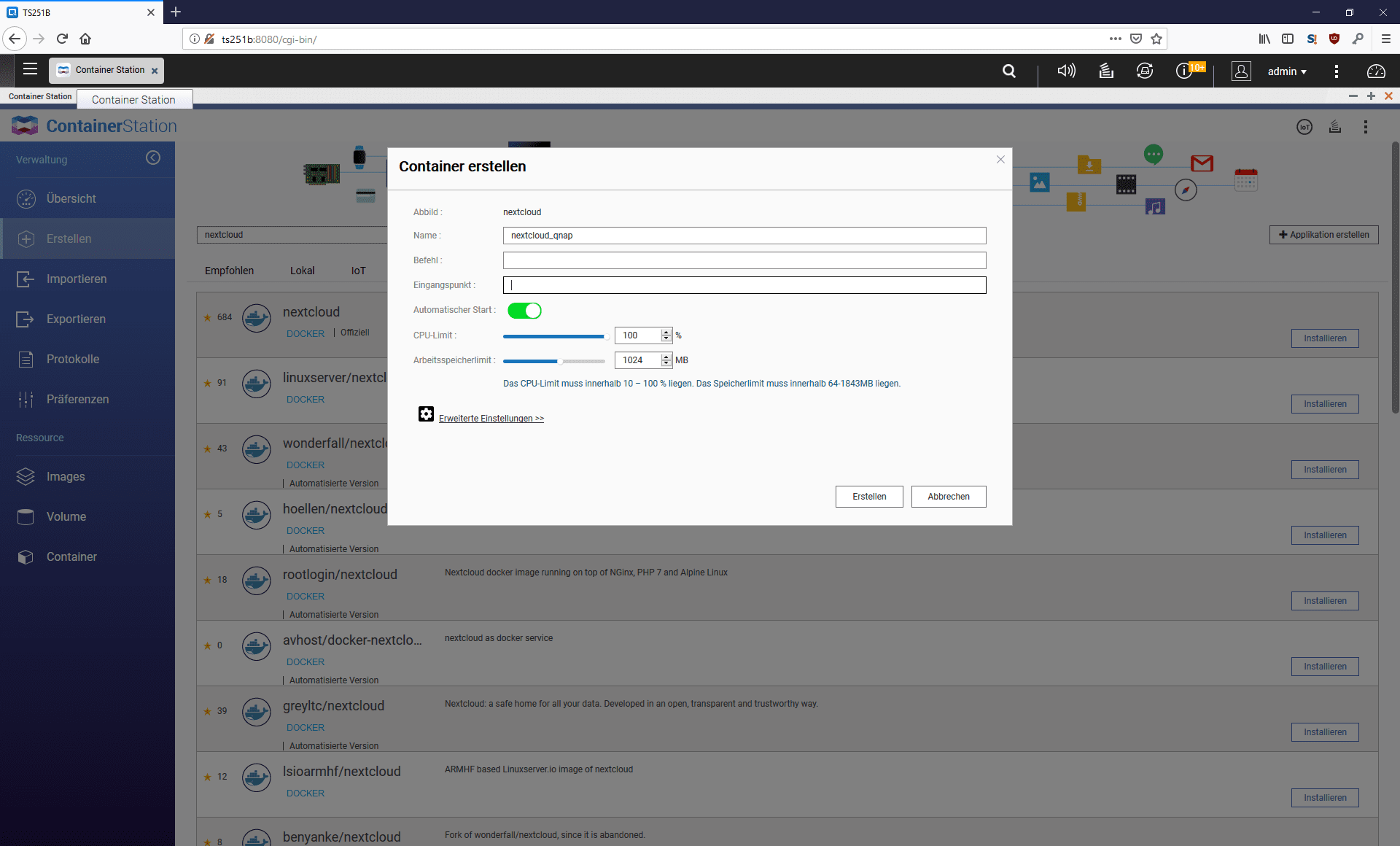Open the notifications info icon with 10+ badge

pos(1185,71)
